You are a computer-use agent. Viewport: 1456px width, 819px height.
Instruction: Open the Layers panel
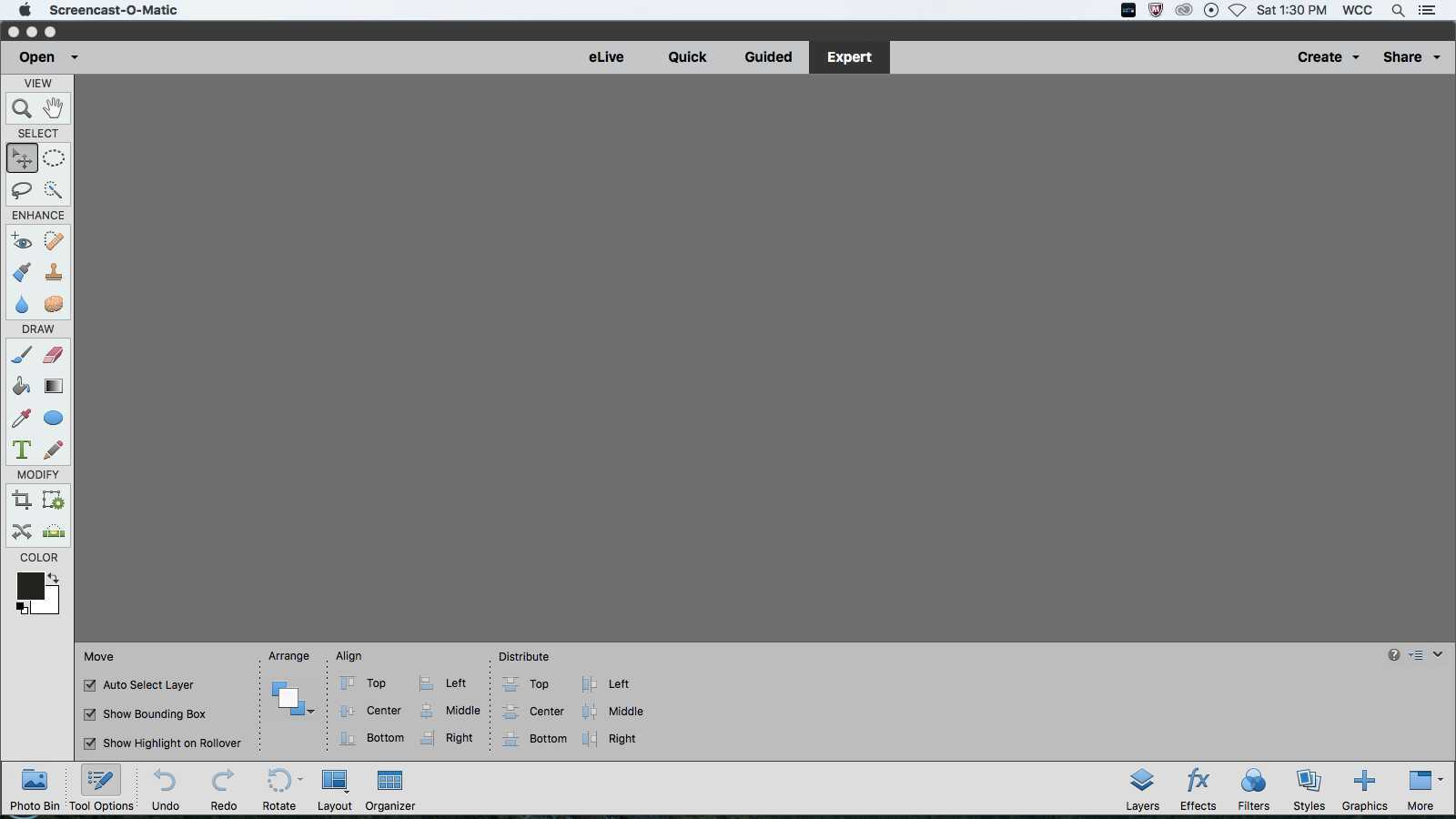click(1142, 788)
